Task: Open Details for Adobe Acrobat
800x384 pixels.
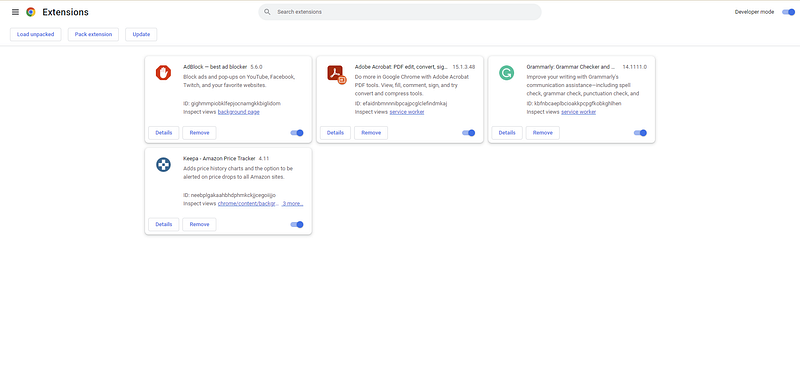Action: (x=335, y=133)
